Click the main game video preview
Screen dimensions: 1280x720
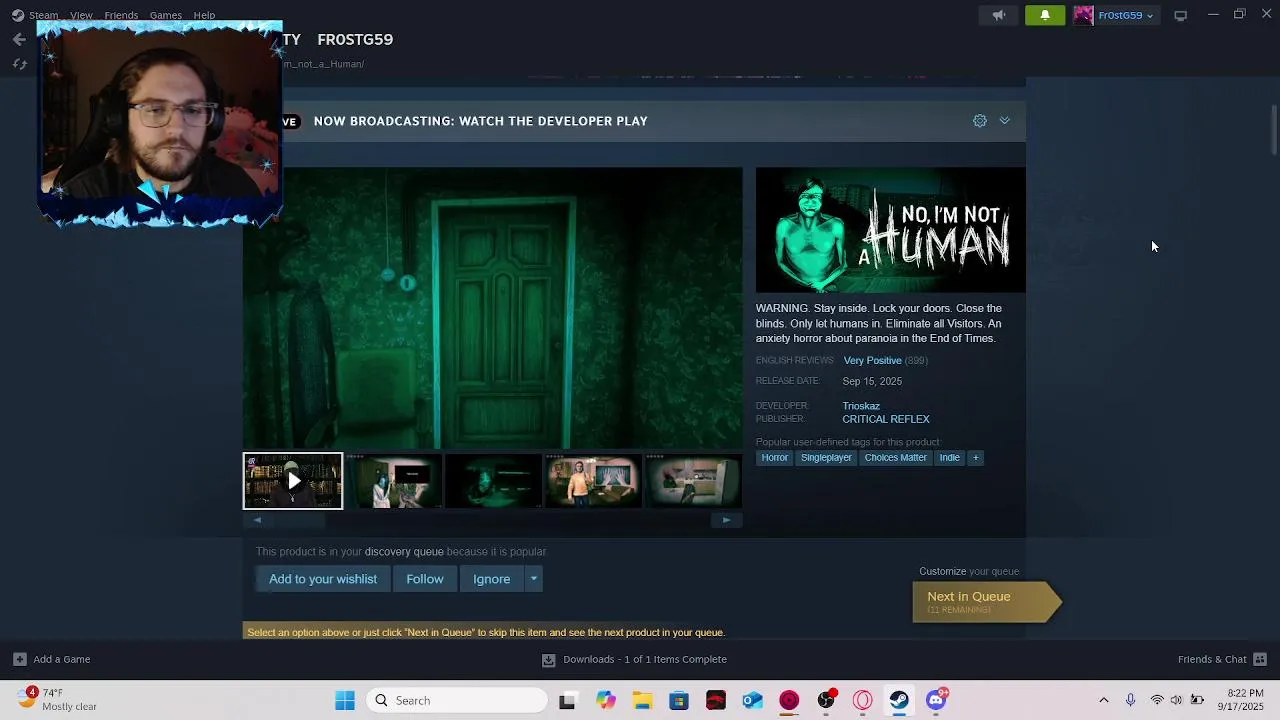(x=493, y=308)
